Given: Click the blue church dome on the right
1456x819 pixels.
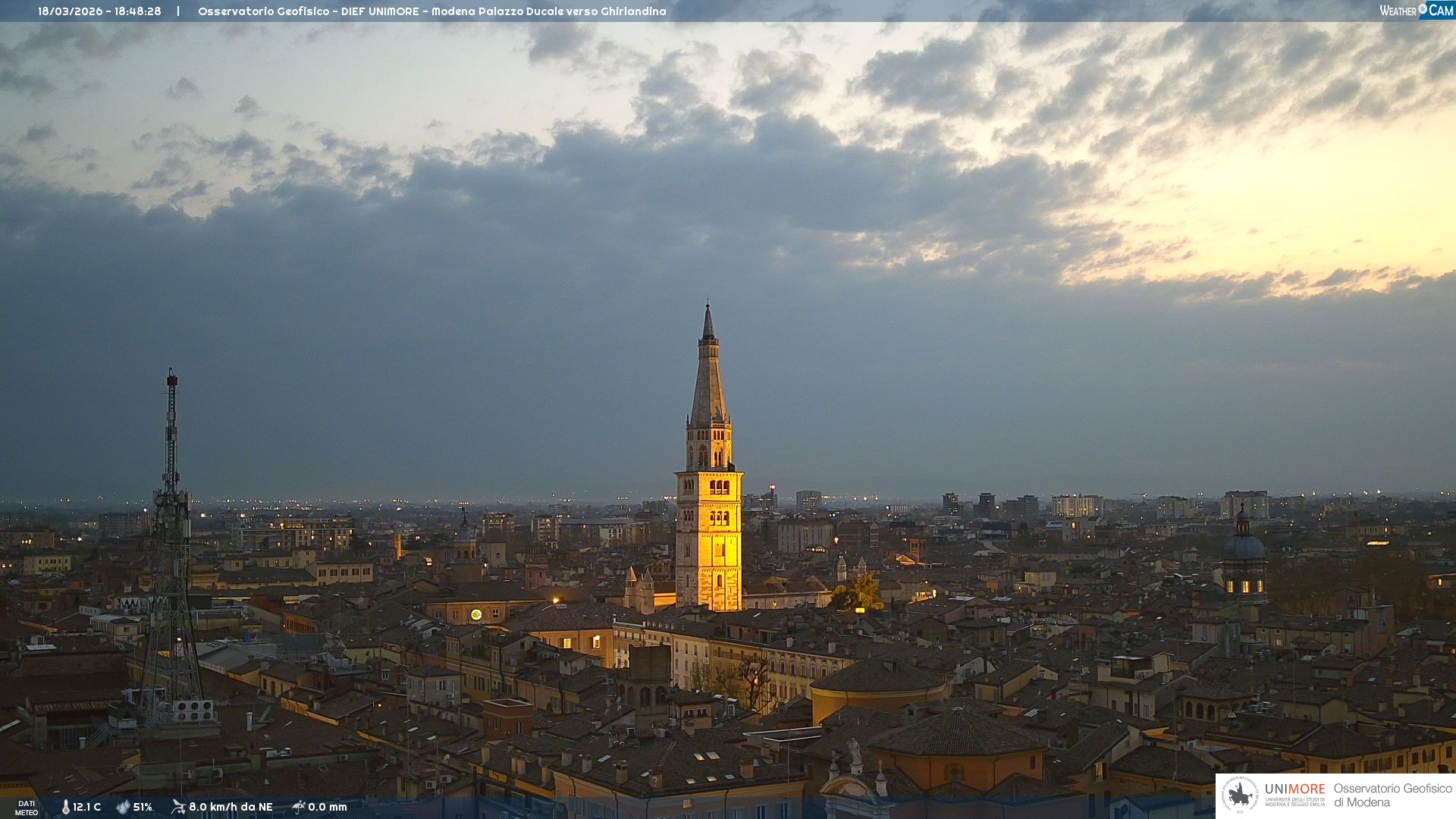Looking at the screenshot, I should [x=1243, y=546].
